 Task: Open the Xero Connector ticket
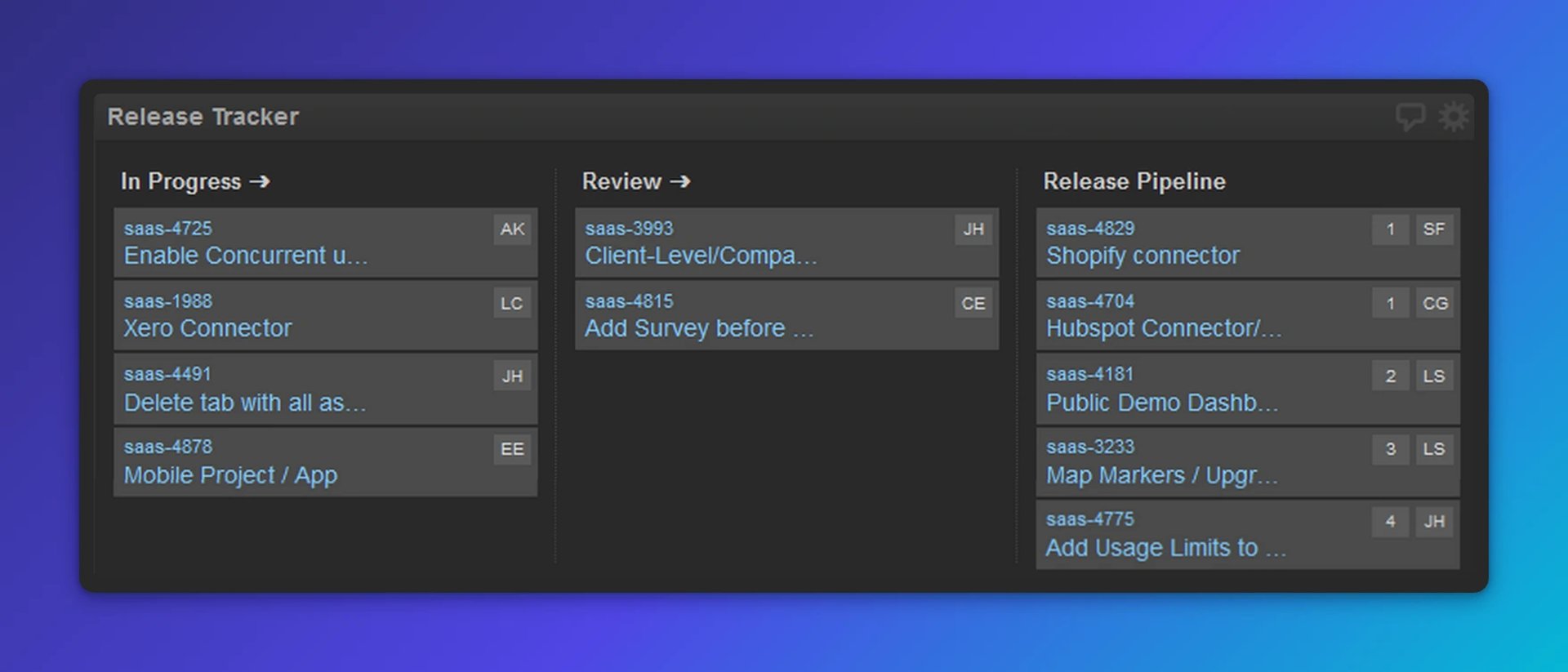(207, 328)
